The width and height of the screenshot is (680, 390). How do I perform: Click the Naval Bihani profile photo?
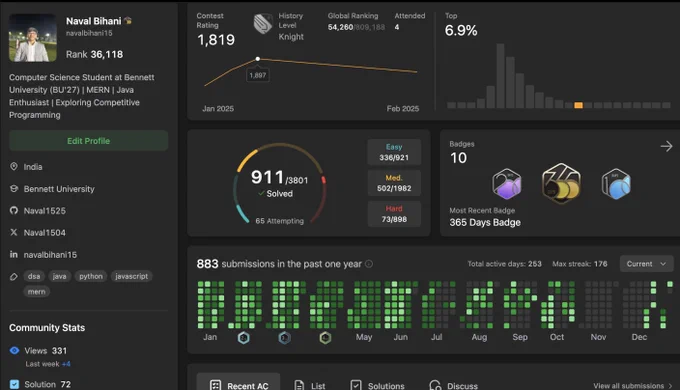coord(33,38)
